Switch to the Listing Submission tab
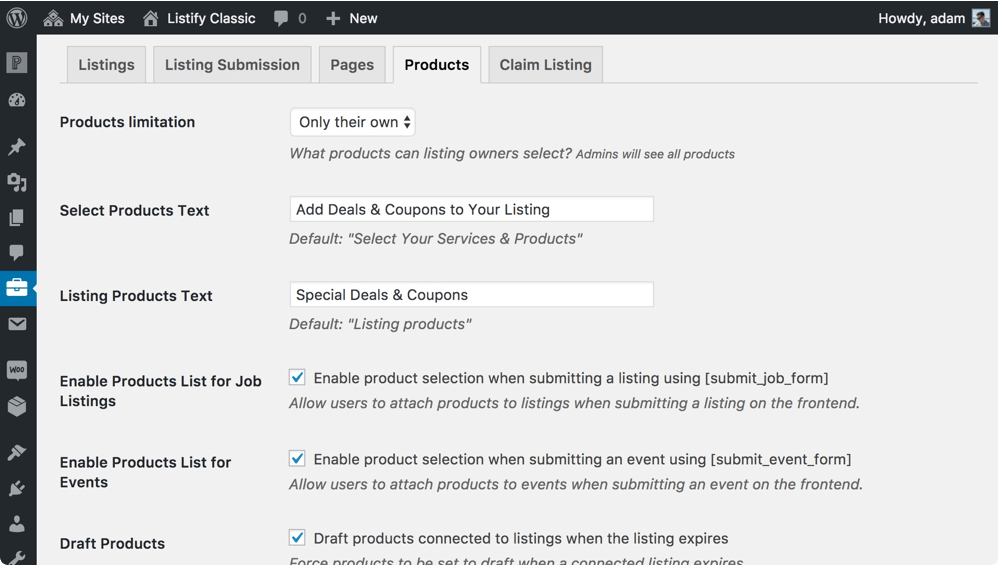Image resolution: width=998 pixels, height=565 pixels. [x=232, y=65]
